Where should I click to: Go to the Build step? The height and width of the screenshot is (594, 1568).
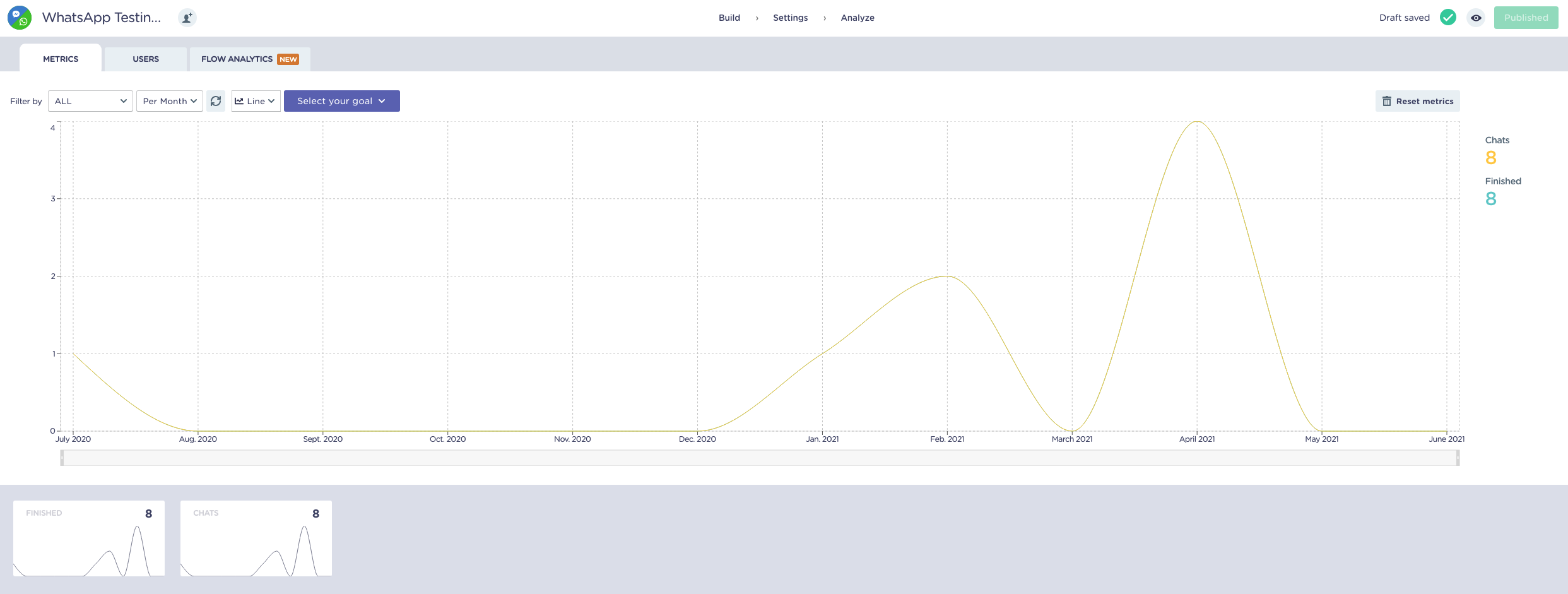[x=729, y=18]
